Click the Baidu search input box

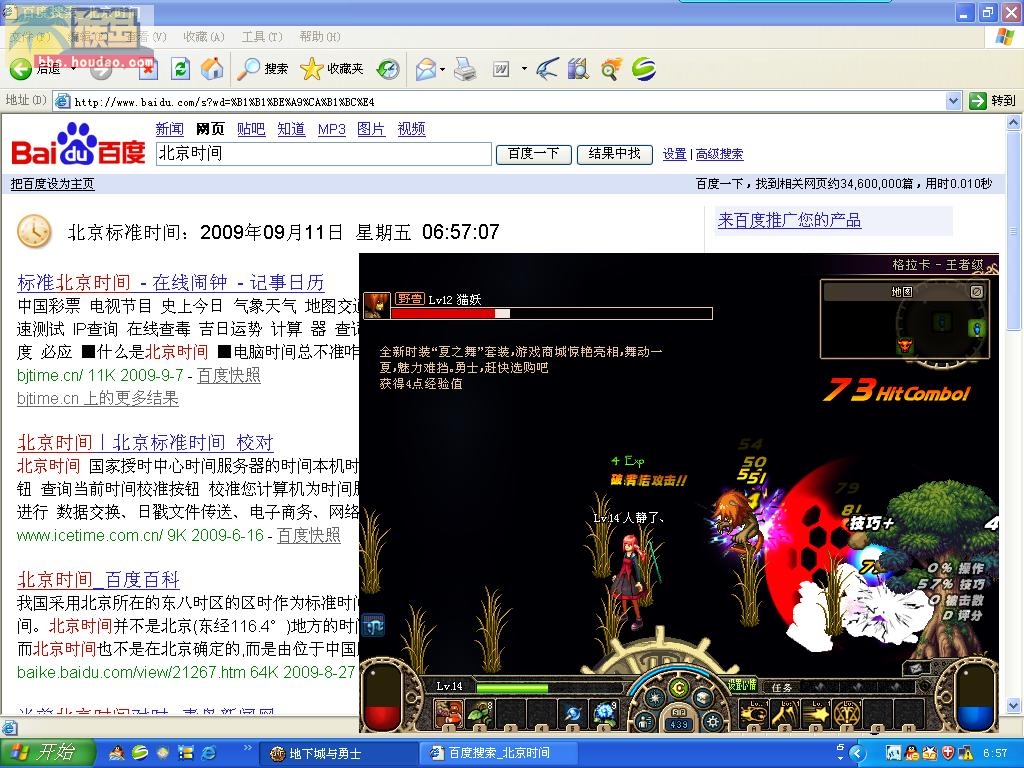click(x=324, y=154)
